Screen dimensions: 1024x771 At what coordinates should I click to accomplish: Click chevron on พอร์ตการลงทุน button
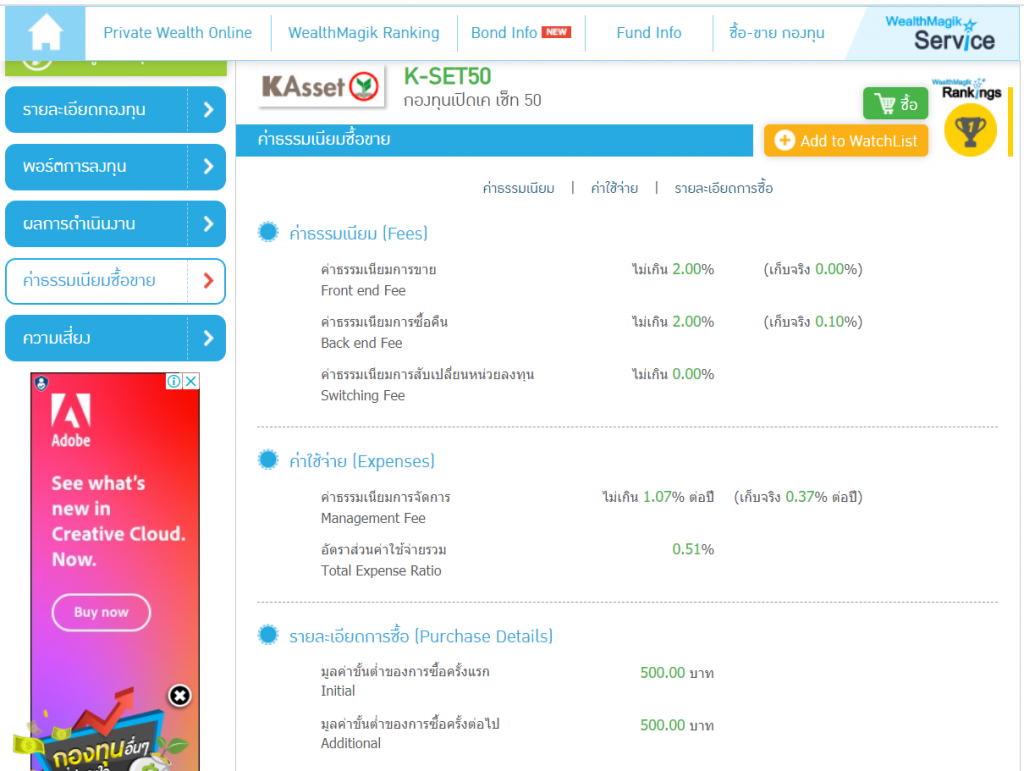coord(208,167)
